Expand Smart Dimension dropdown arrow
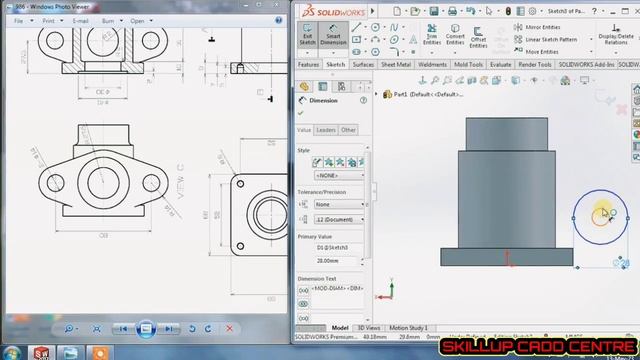 click(x=333, y=53)
